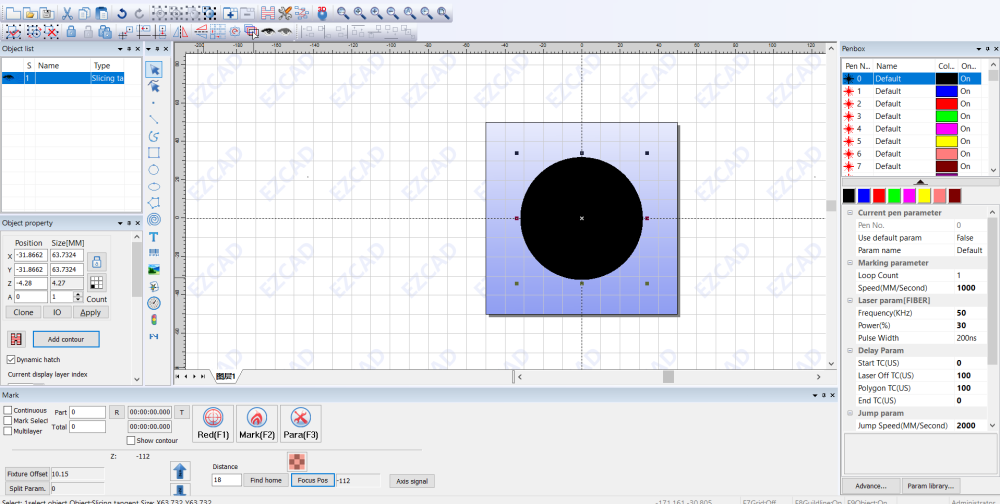
Task: Click the New file icon
Action: [12, 12]
